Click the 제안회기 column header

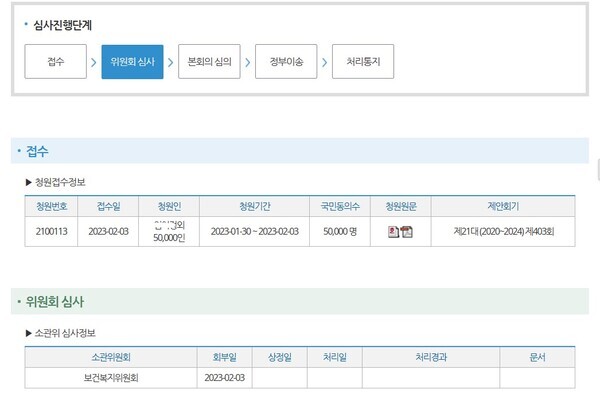(x=503, y=206)
